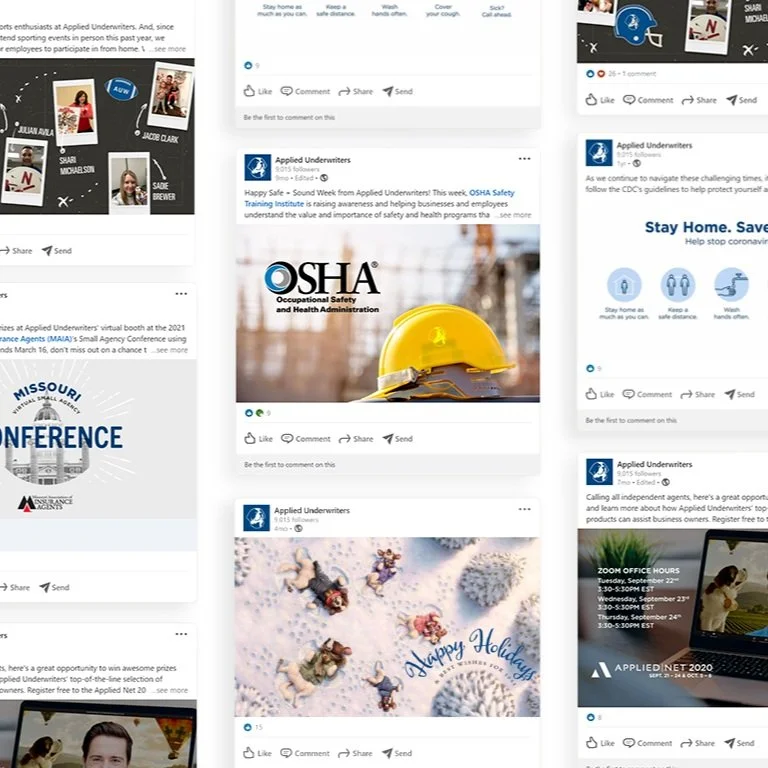Screen dimensions: 768x768
Task: Open the Insurance Agents (MAIA) link
Action: tap(36, 338)
